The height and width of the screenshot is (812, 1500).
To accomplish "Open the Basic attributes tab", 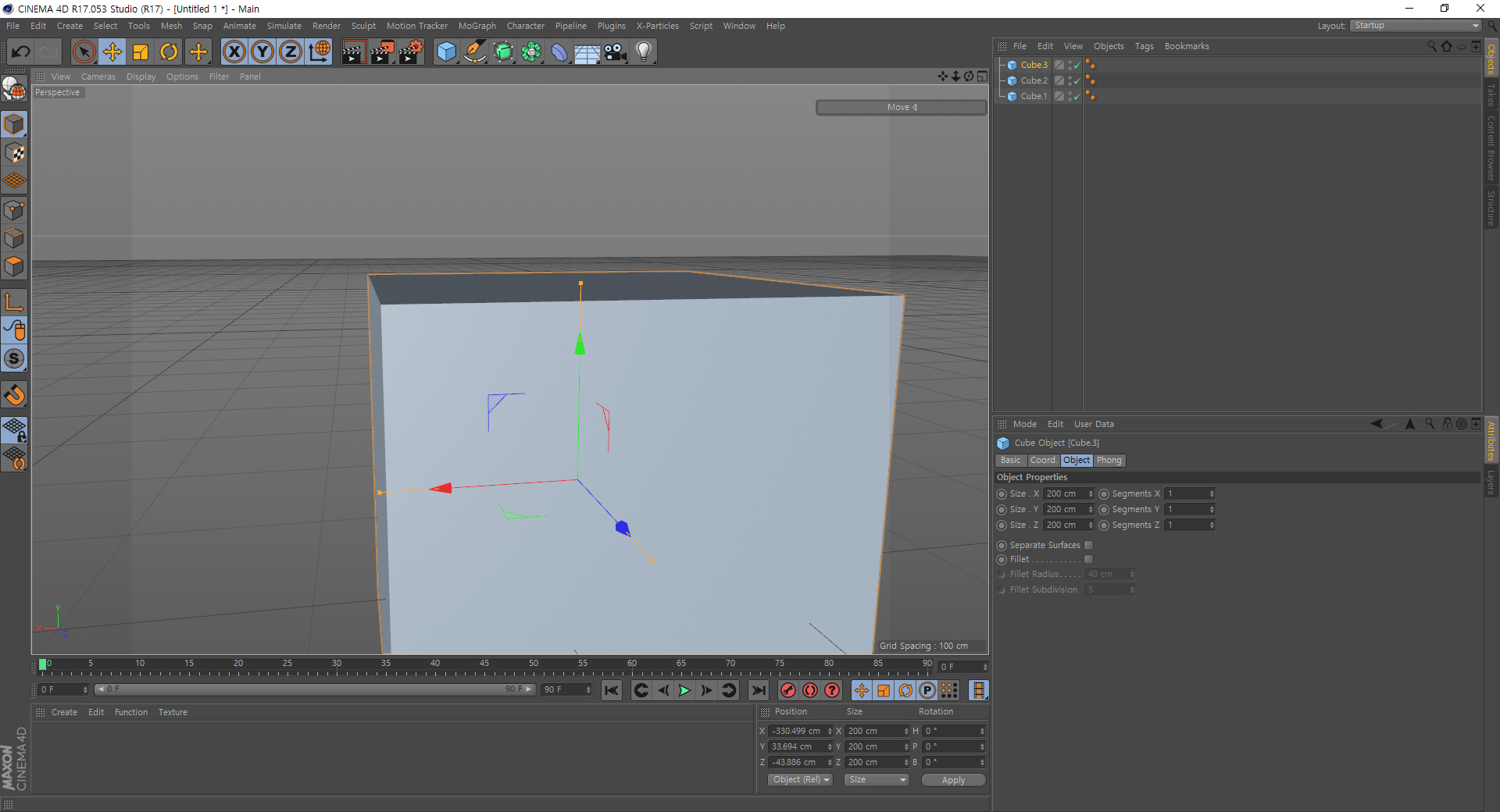I will tap(1010, 461).
